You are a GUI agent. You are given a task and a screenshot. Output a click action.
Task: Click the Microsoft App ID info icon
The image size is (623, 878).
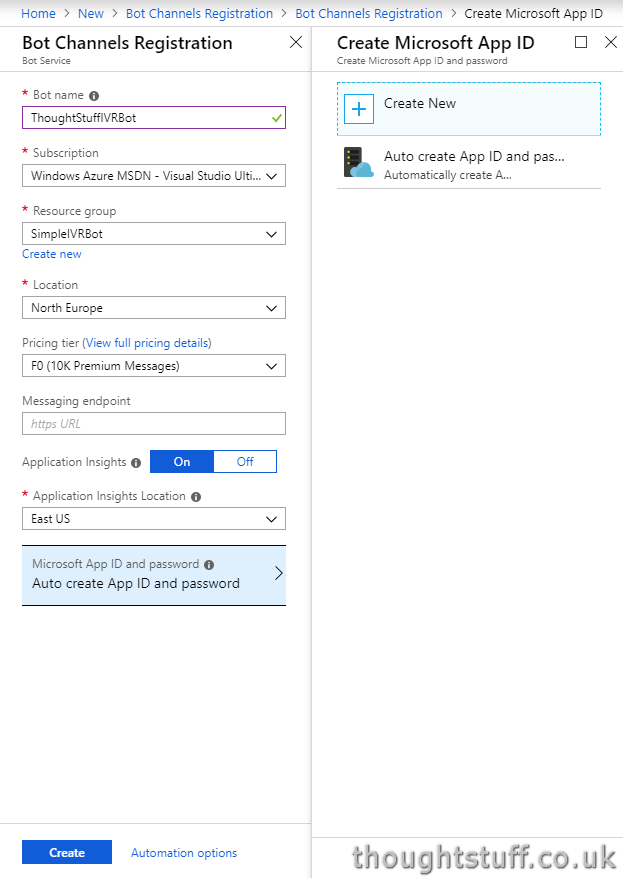pyautogui.click(x=209, y=564)
